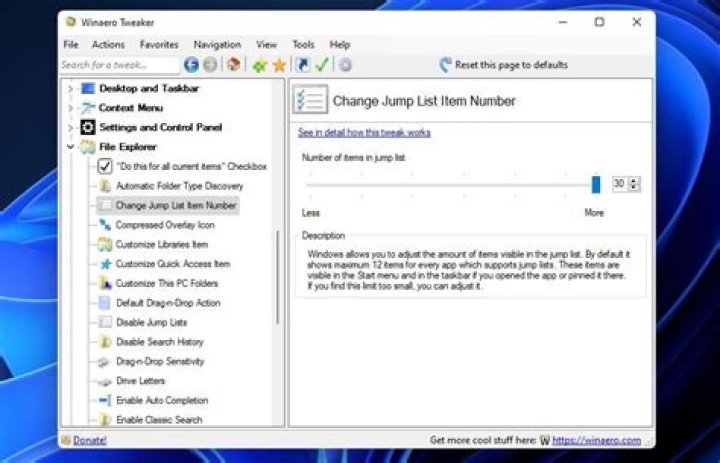
Task: Click the jump list item number slider handle
Action: coord(596,184)
